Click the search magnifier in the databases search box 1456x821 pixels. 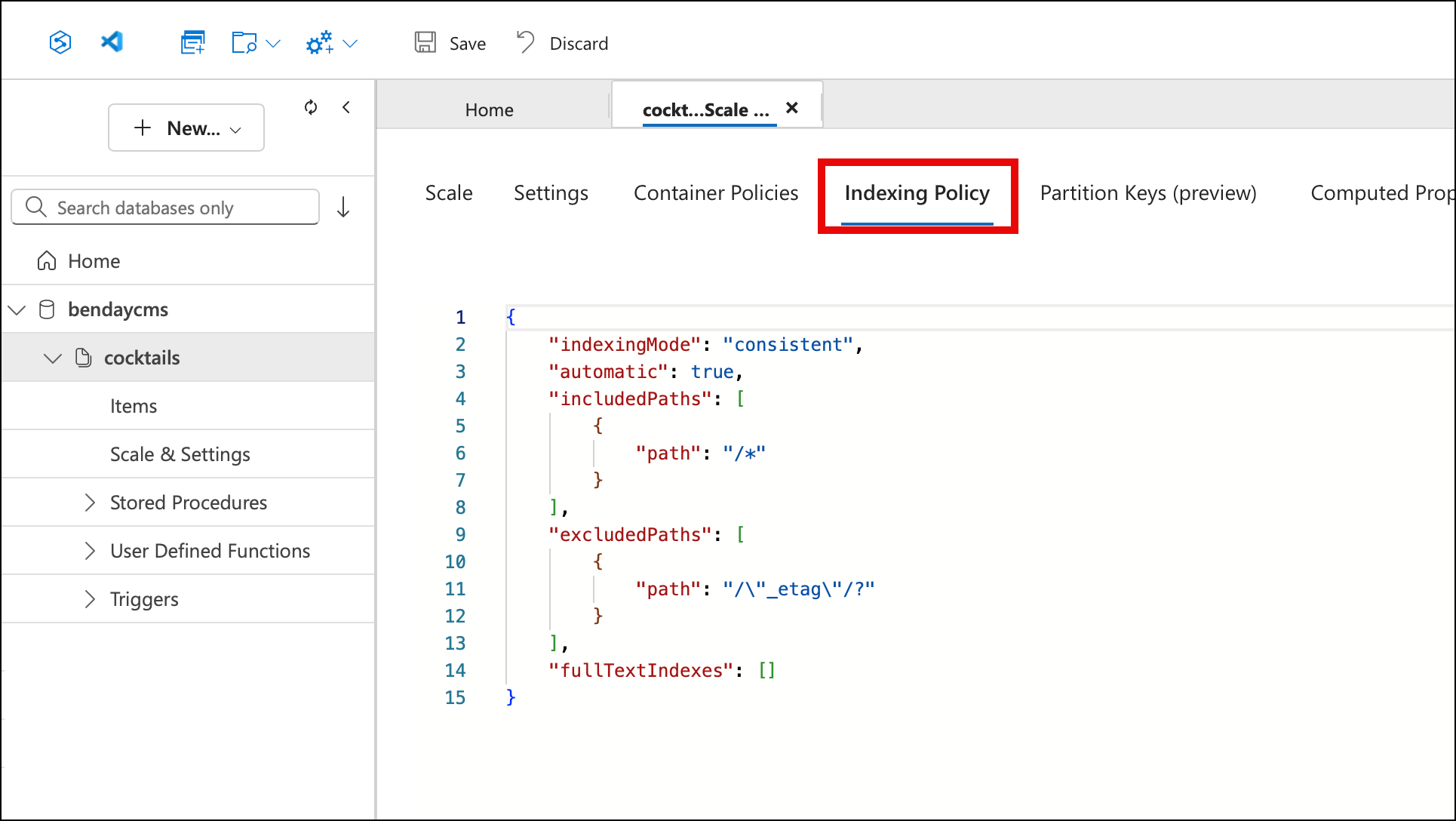pos(35,207)
